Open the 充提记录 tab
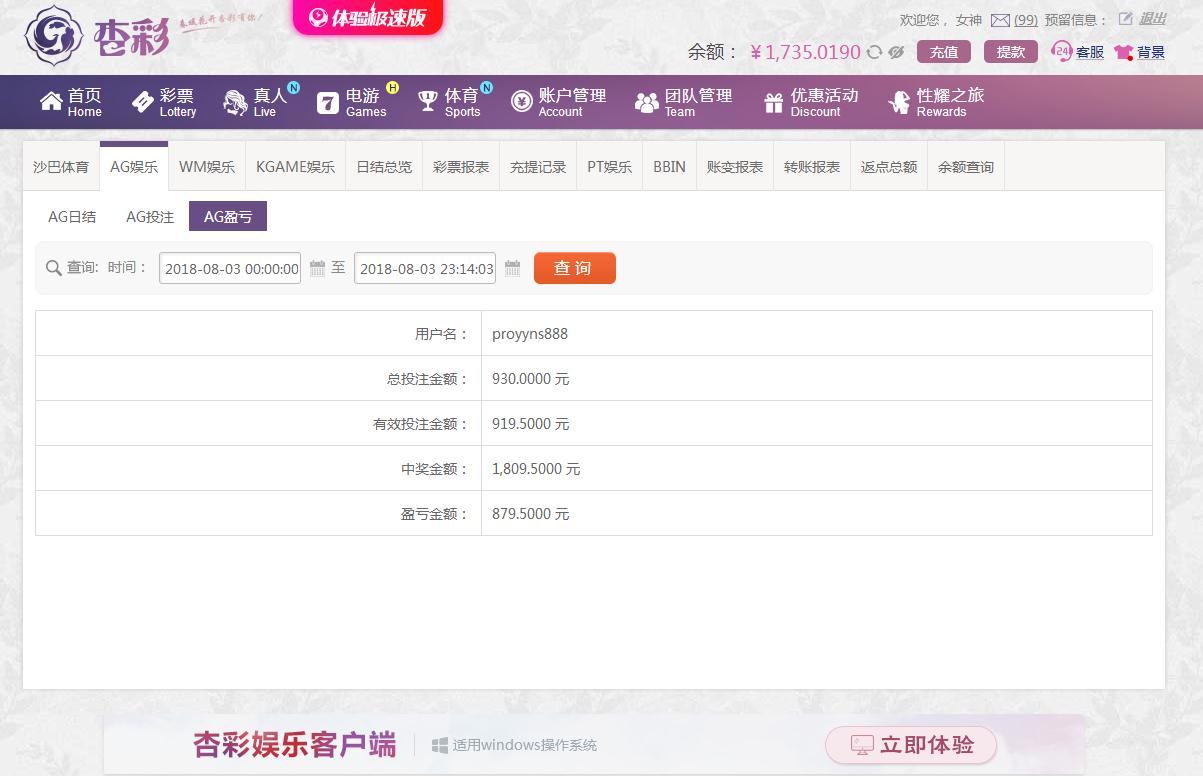The height and width of the screenshot is (776, 1203). [538, 167]
